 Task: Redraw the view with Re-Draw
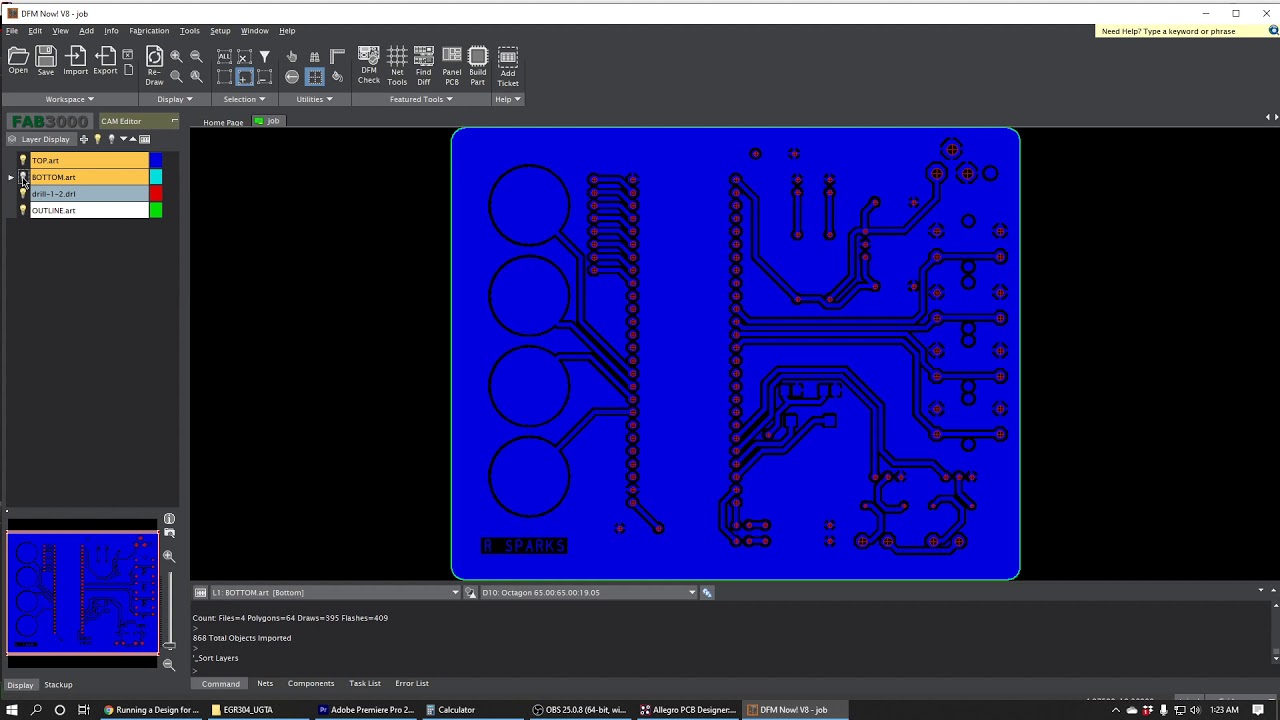[154, 66]
